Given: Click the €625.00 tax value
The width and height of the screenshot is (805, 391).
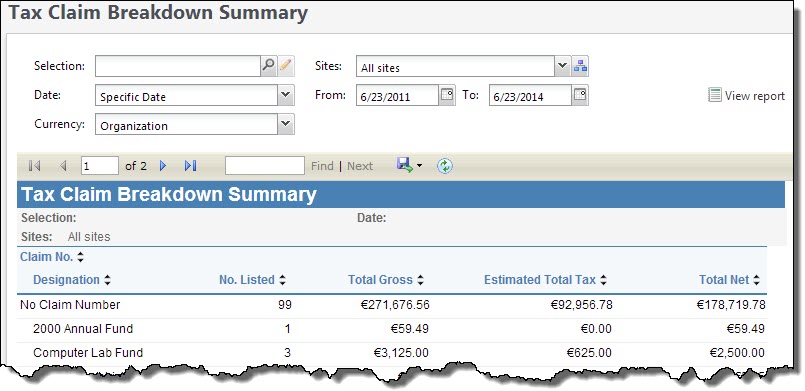Looking at the screenshot, I should pos(588,353).
